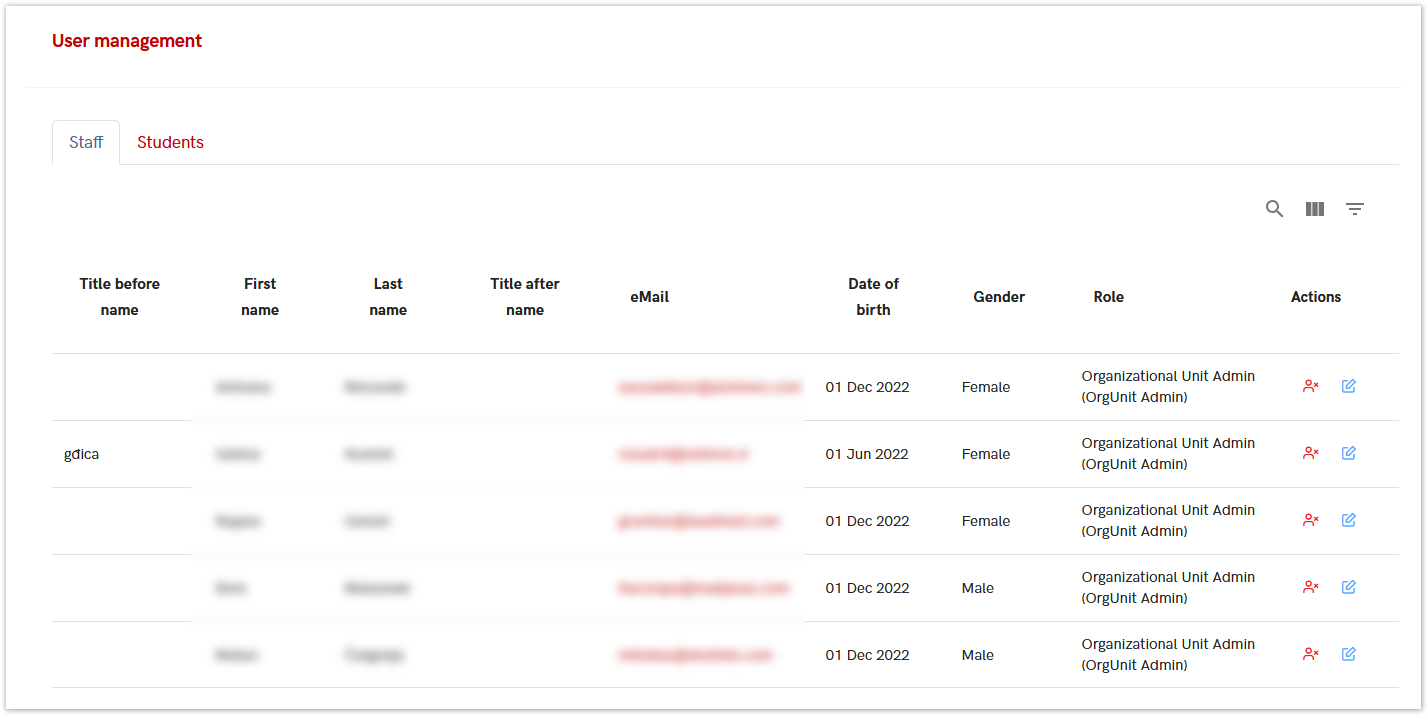The height and width of the screenshot is (715, 1427).
Task: Edit user in the last row
Action: (x=1348, y=654)
